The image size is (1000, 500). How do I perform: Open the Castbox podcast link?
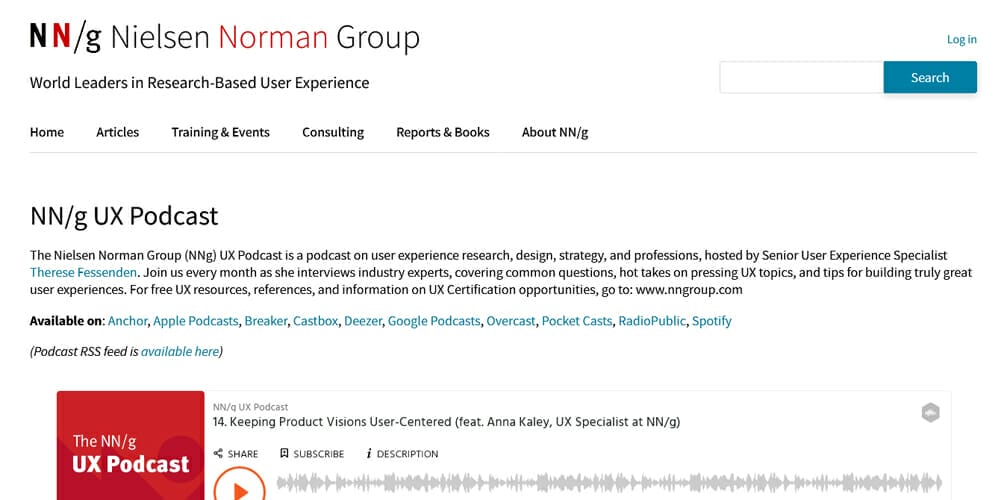pyautogui.click(x=316, y=321)
